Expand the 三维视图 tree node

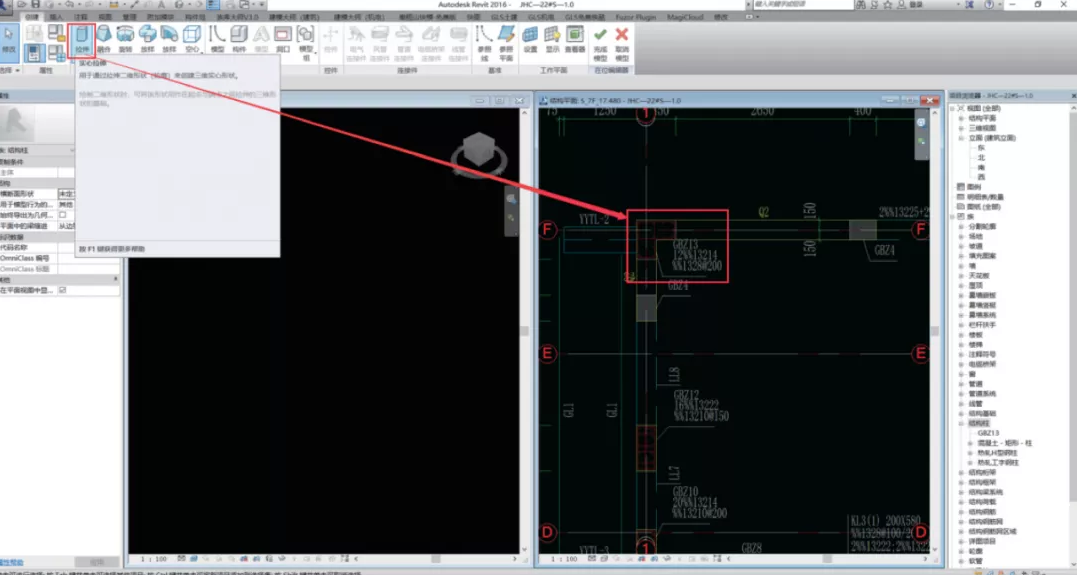tap(962, 128)
